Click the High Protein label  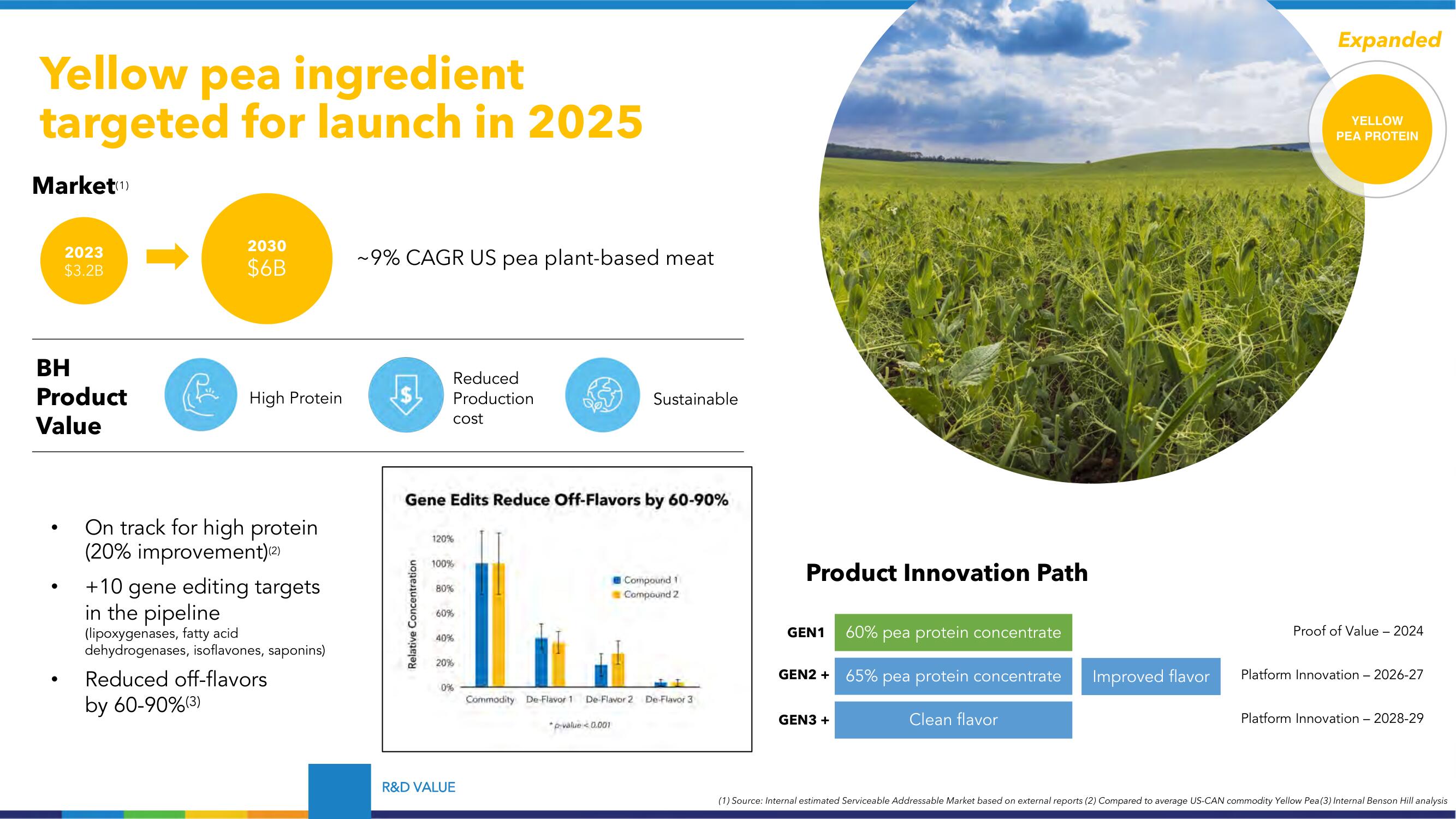click(x=295, y=398)
